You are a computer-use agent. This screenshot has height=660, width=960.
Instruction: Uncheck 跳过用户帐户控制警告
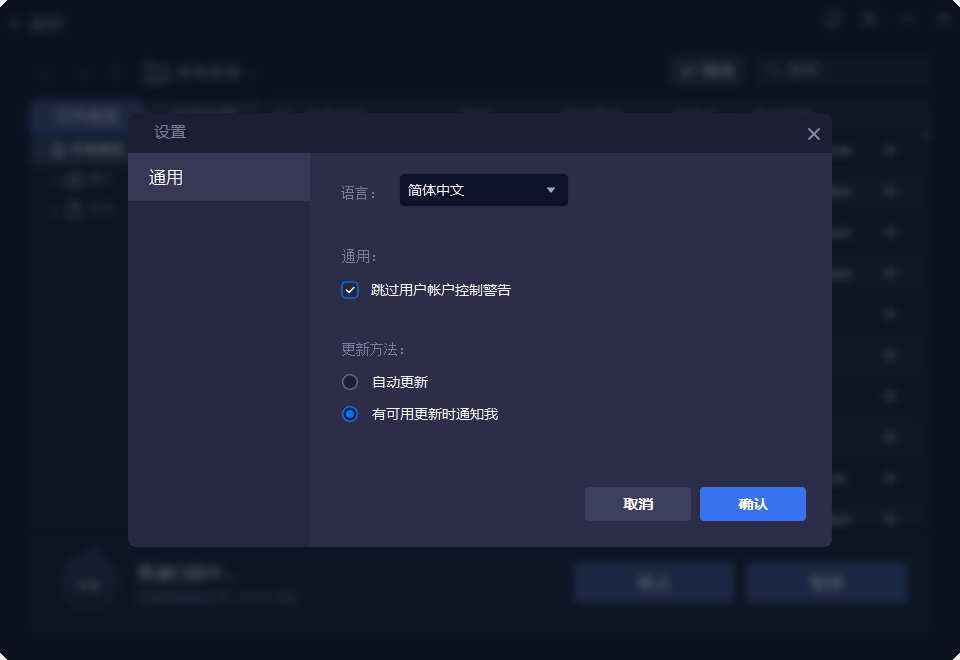(350, 290)
